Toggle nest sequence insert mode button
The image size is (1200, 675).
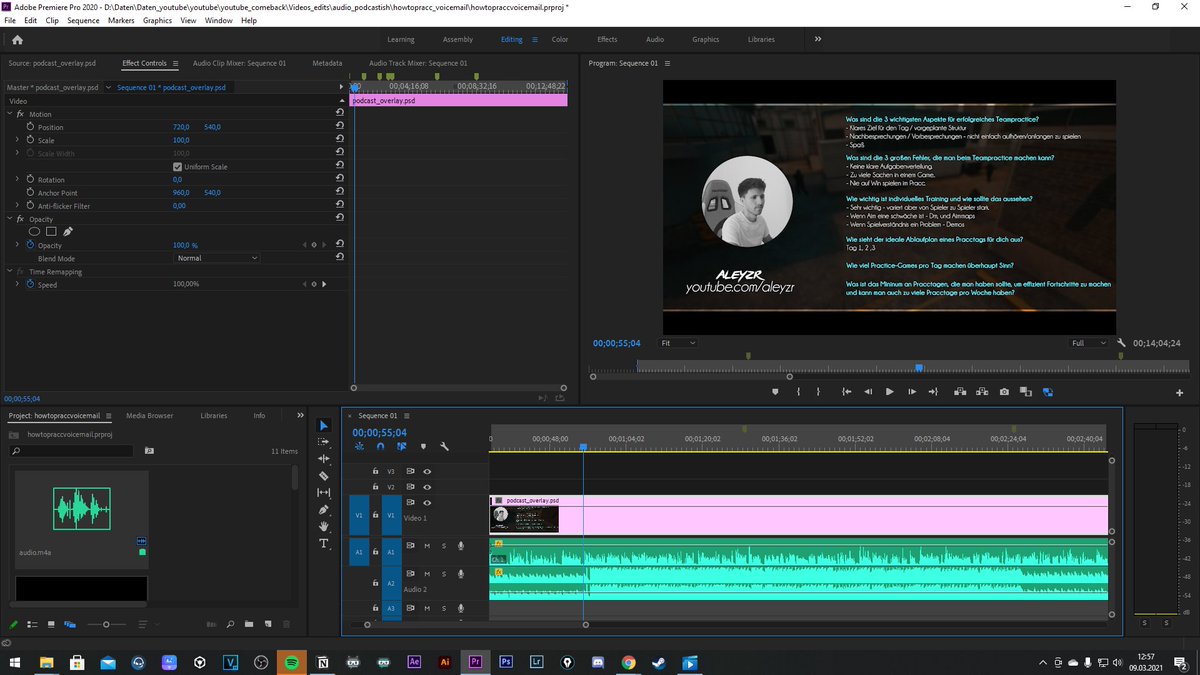coord(359,447)
